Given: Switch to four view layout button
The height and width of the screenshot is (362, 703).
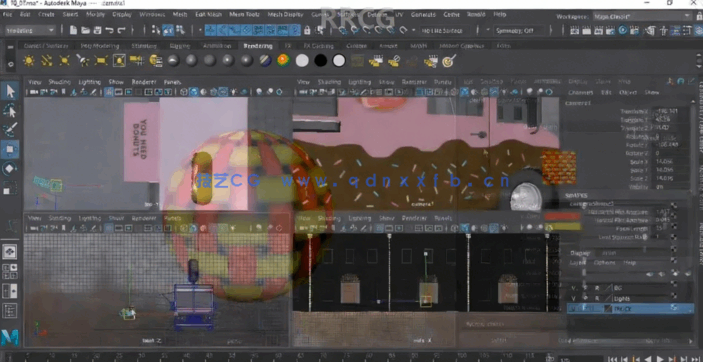Looking at the screenshot, I should click(10, 271).
